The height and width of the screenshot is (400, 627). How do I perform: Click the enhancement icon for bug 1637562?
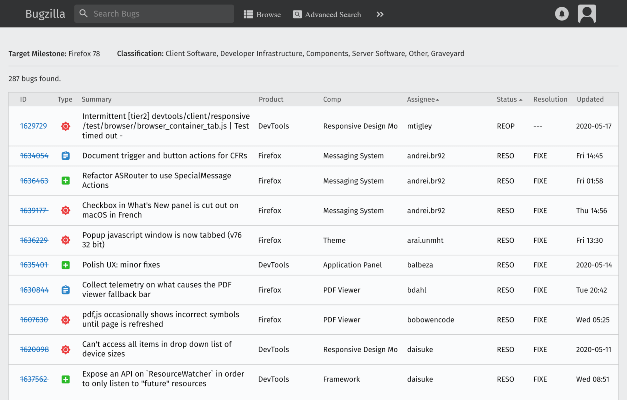[x=66, y=379]
